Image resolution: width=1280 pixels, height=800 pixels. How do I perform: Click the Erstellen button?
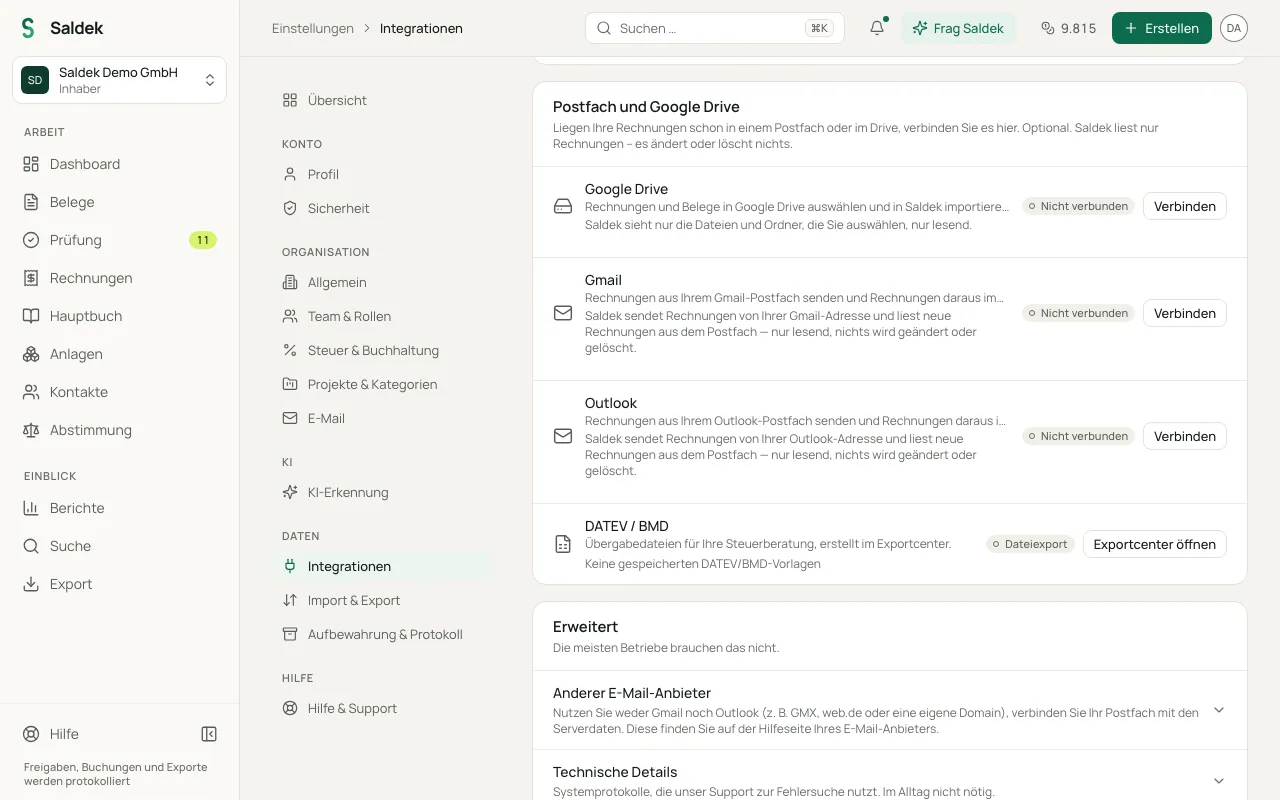[1162, 28]
